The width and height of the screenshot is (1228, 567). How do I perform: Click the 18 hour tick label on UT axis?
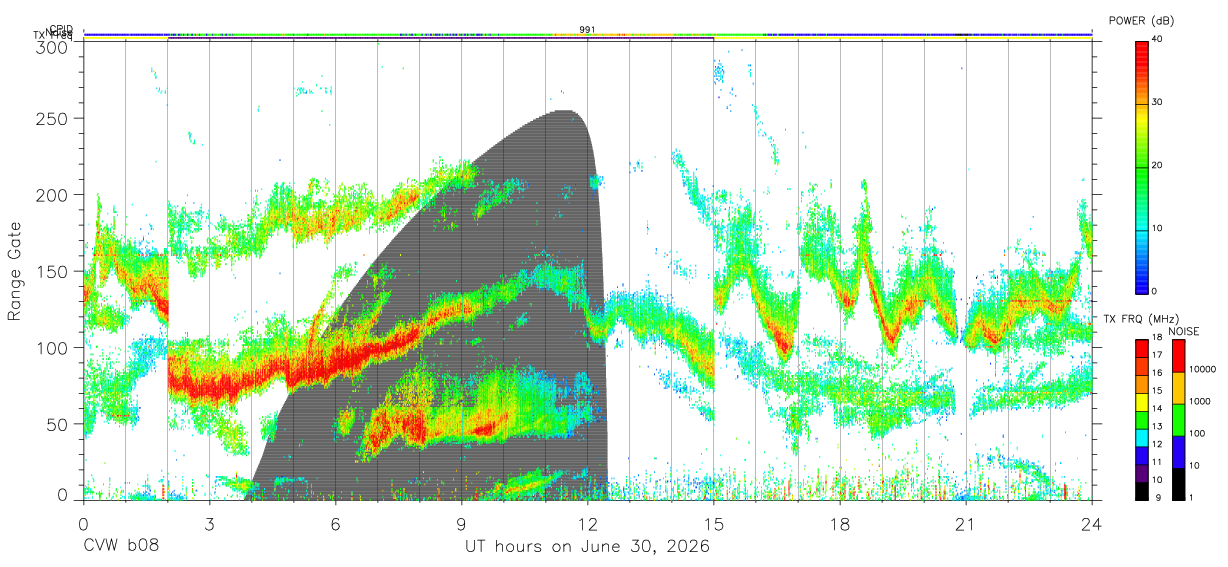click(840, 524)
